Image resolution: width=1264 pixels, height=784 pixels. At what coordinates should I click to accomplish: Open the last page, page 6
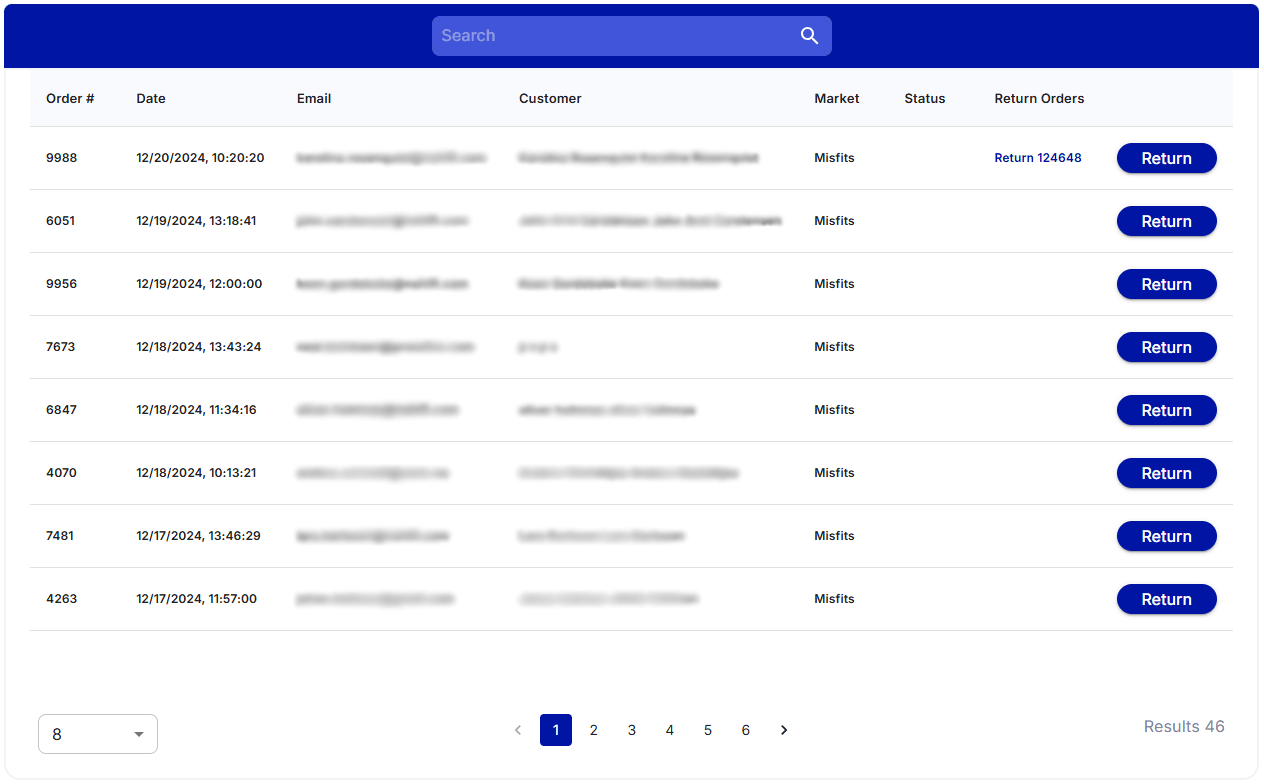(746, 730)
